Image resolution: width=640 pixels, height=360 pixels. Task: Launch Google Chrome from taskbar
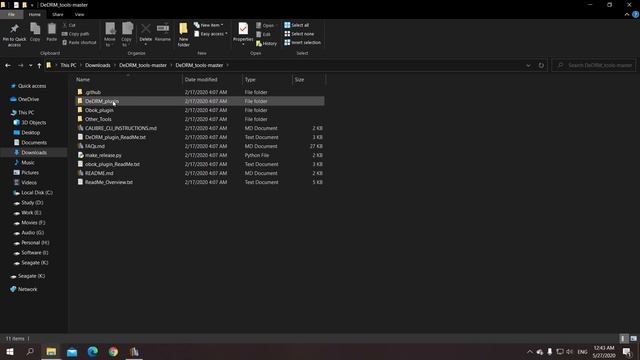pyautogui.click(x=113, y=351)
